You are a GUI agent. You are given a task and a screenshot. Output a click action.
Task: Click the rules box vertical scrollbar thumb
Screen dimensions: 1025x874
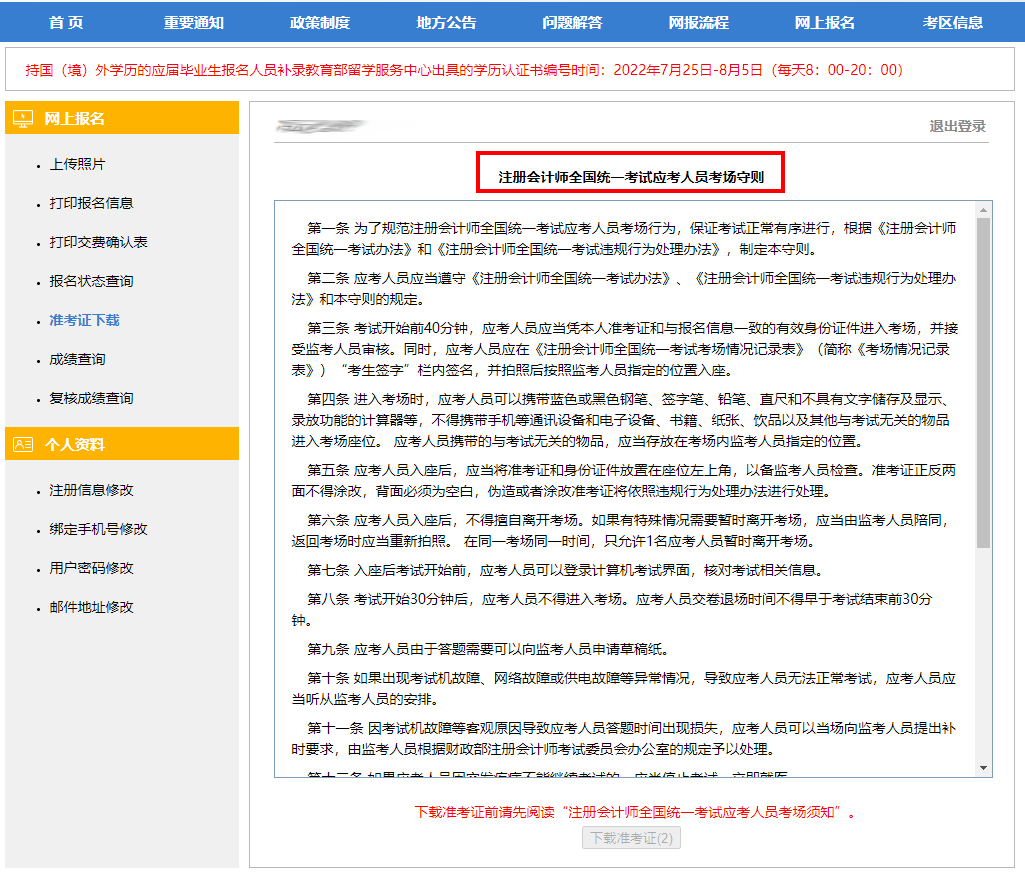(984, 380)
